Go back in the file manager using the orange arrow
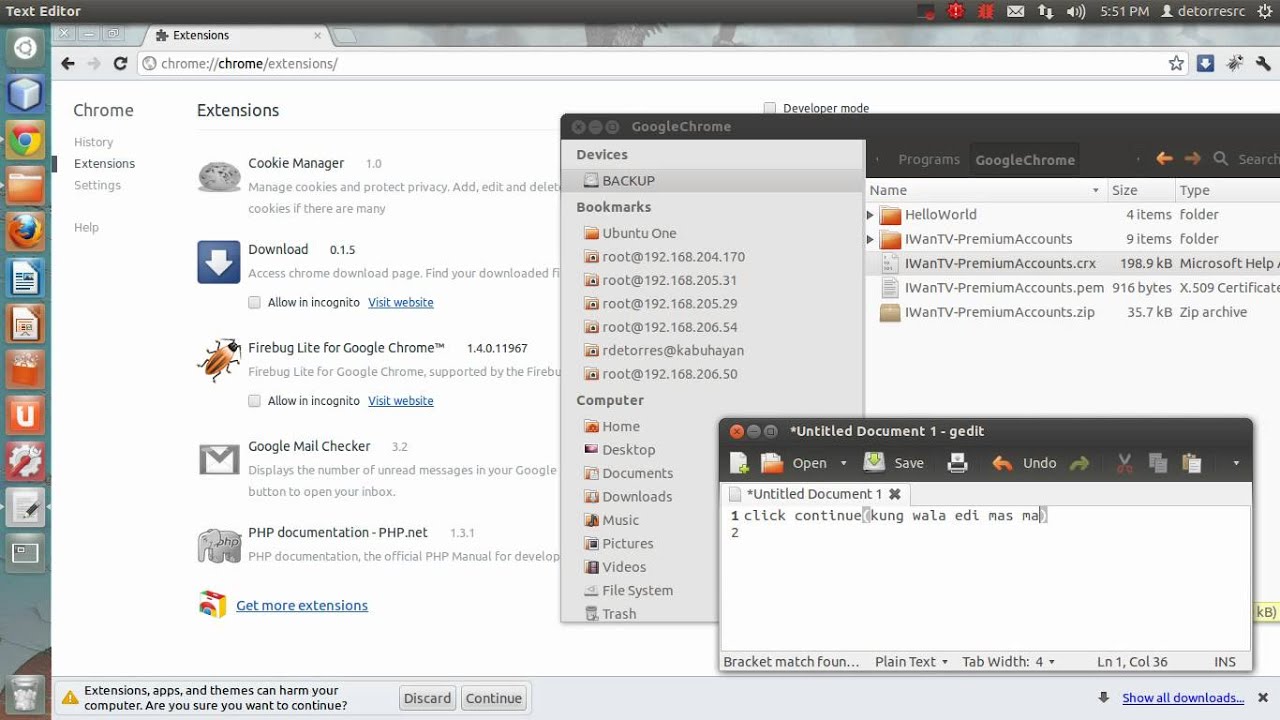The image size is (1280, 720). [x=1164, y=158]
